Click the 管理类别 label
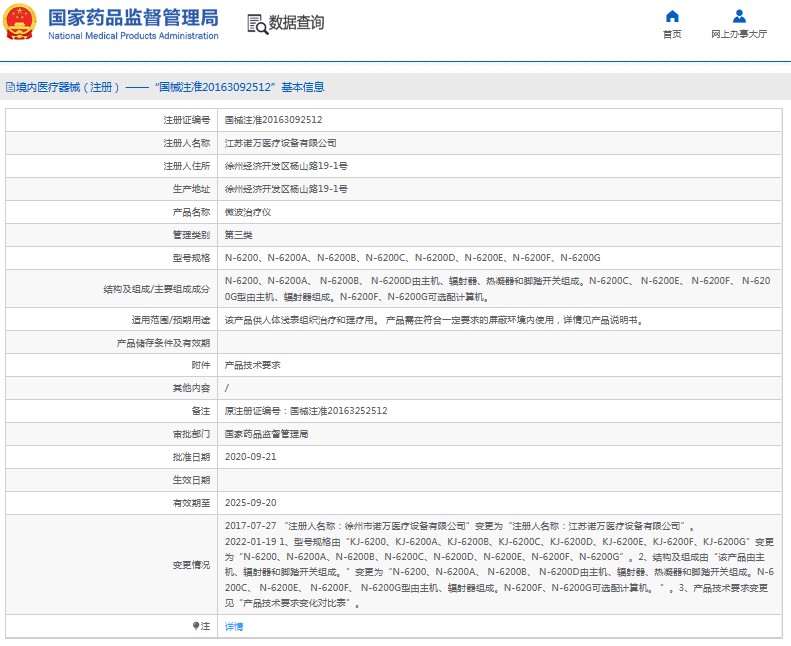The height and width of the screenshot is (646, 791). [x=191, y=235]
